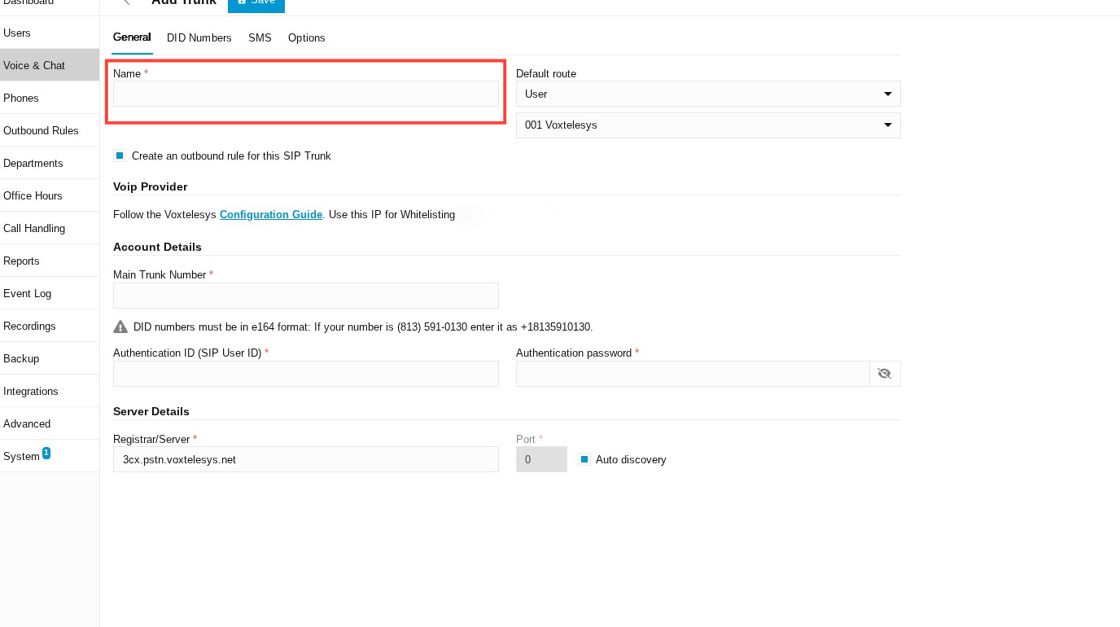
Task: Toggle Create an outbound rule checkbox
Action: [x=120, y=156]
